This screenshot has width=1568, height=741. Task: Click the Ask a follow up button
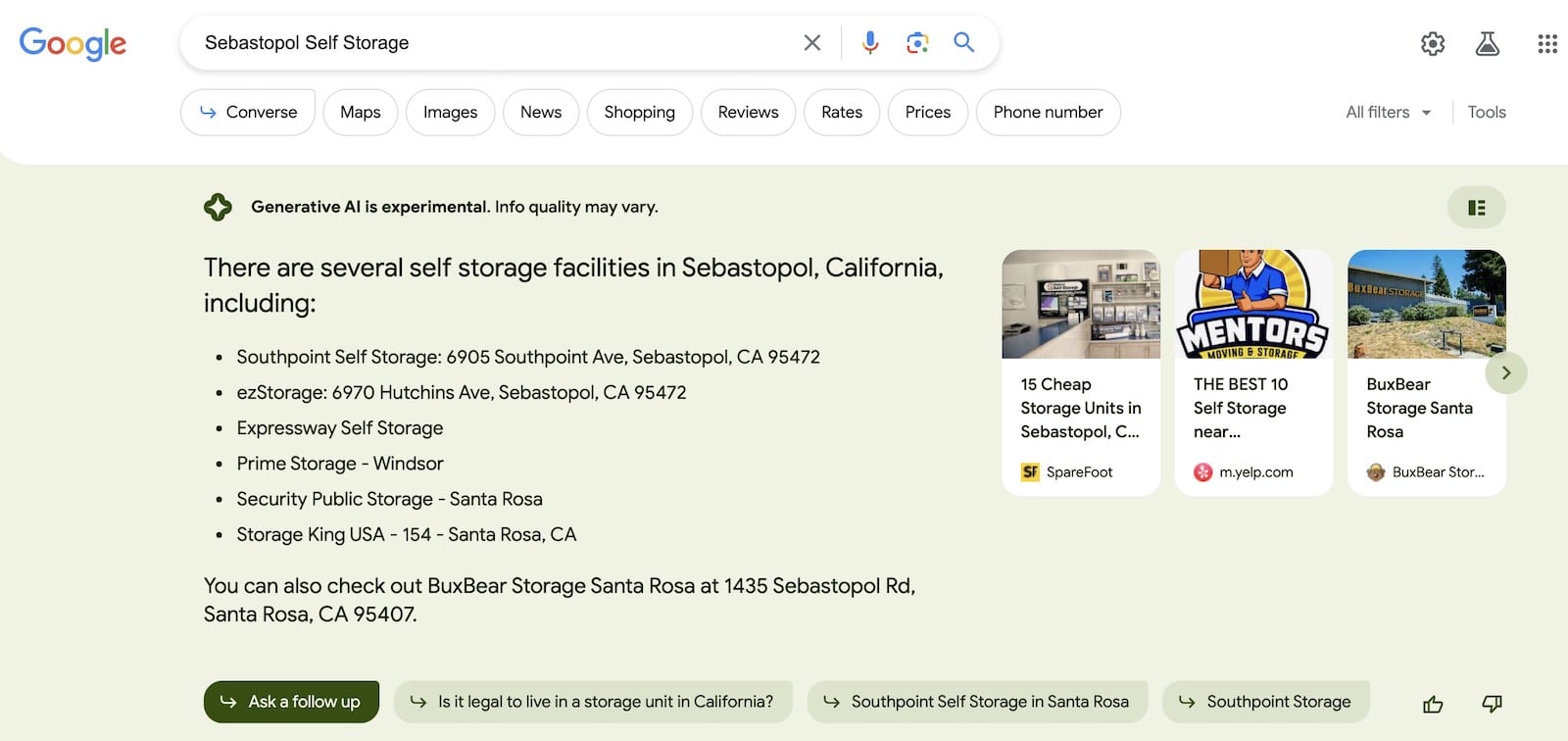(x=291, y=702)
